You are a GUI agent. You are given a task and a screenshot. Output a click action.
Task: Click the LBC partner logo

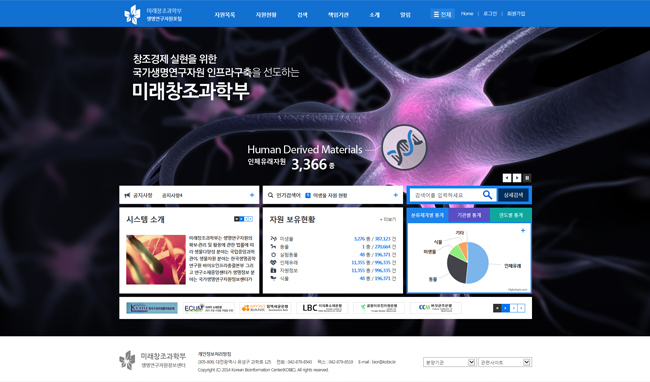click(322, 308)
